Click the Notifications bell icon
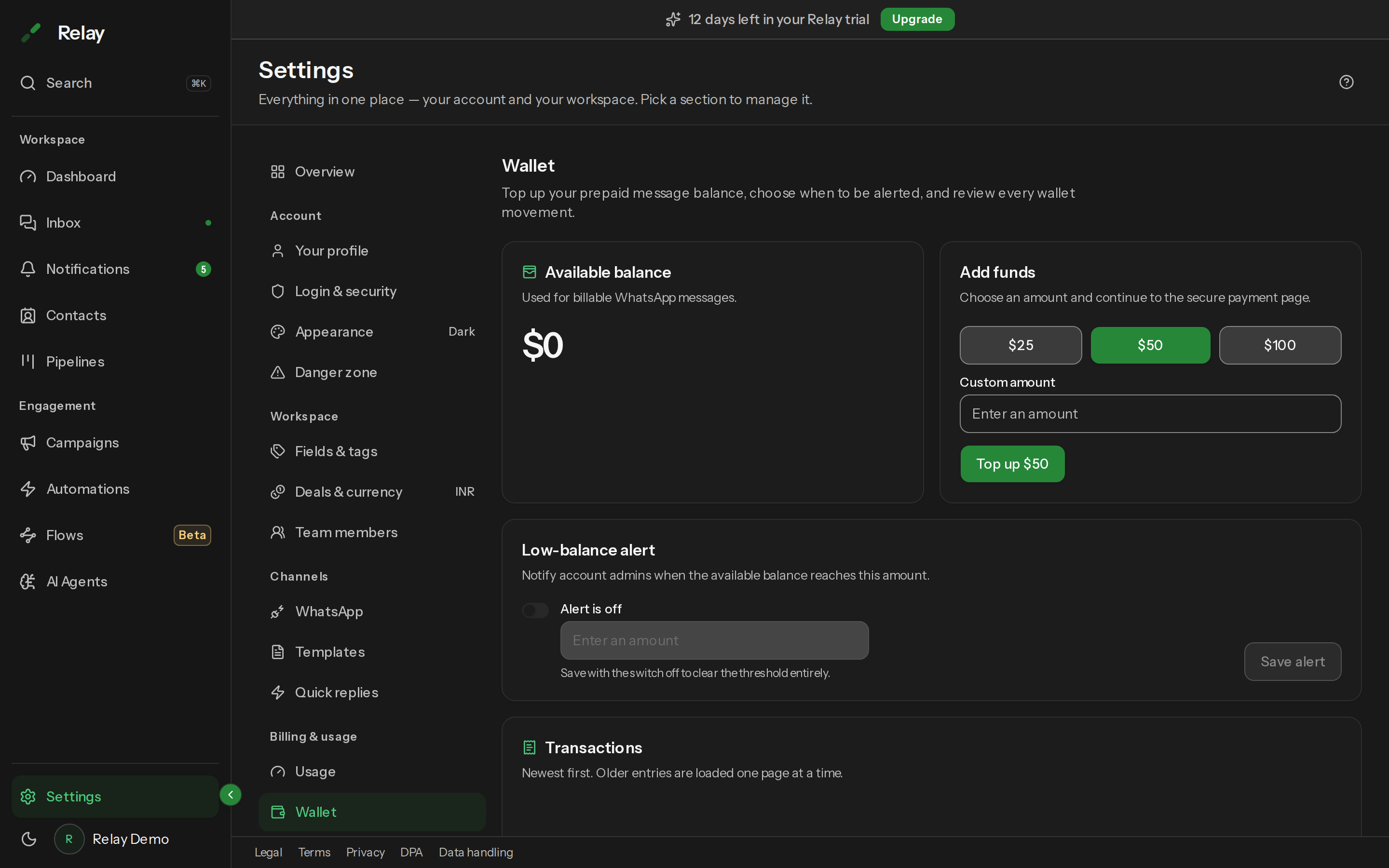 pyautogui.click(x=27, y=269)
